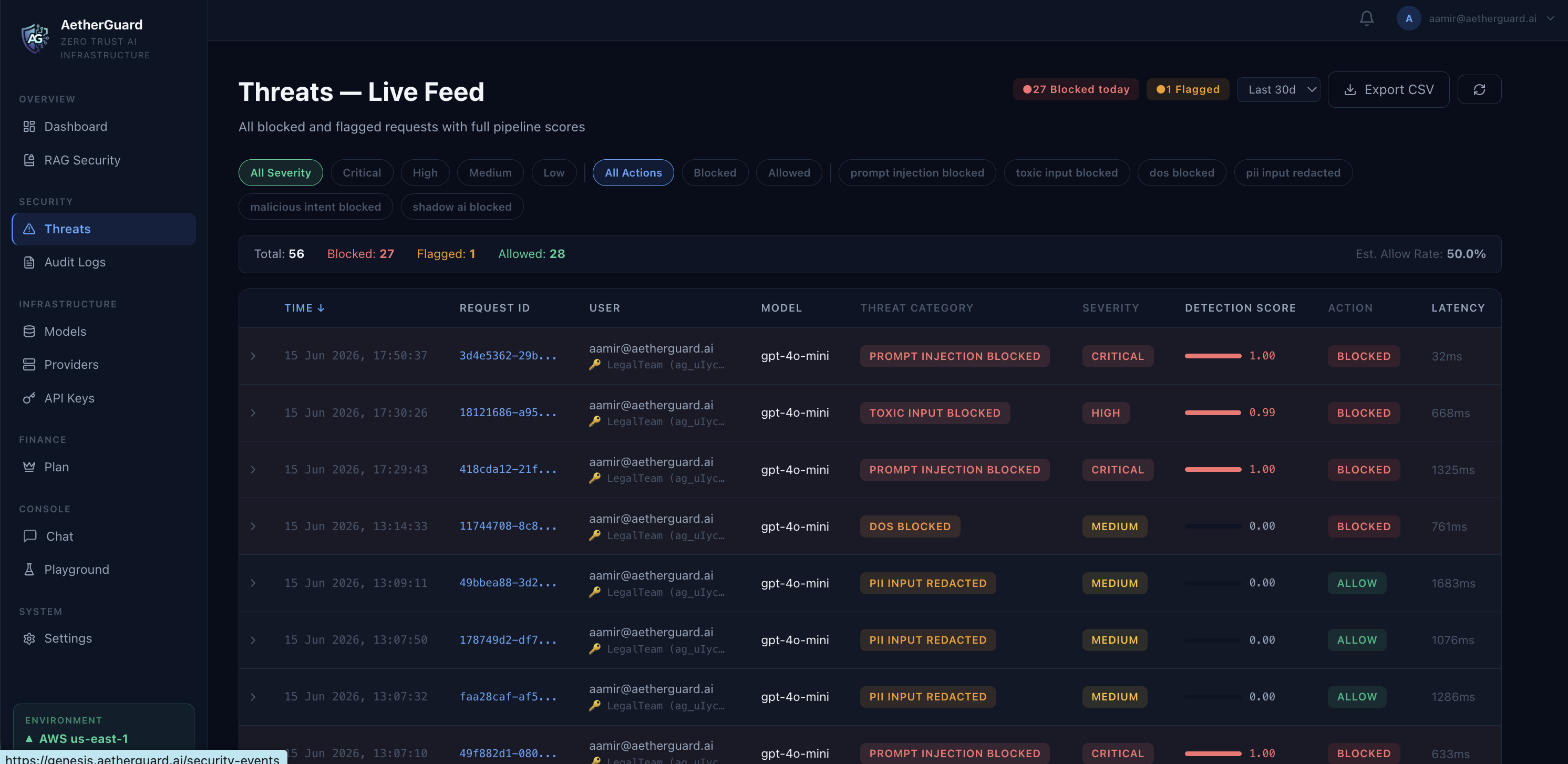Expand the 13:14:33 threat row
1568x764 pixels.
253,526
